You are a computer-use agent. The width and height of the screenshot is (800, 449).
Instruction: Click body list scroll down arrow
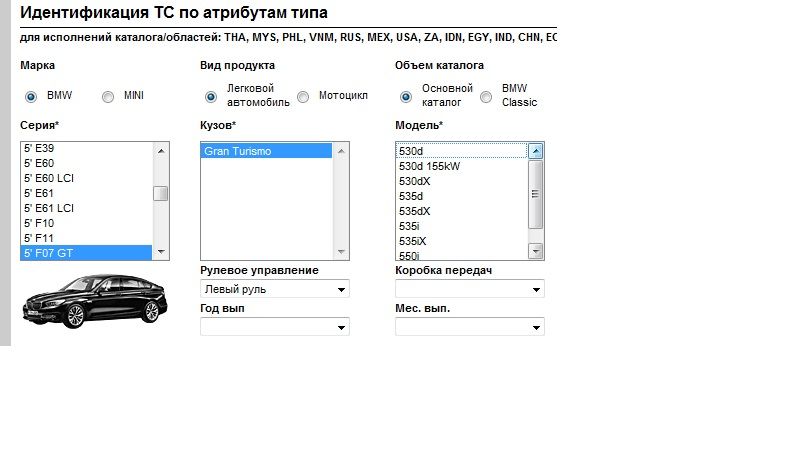coord(341,252)
